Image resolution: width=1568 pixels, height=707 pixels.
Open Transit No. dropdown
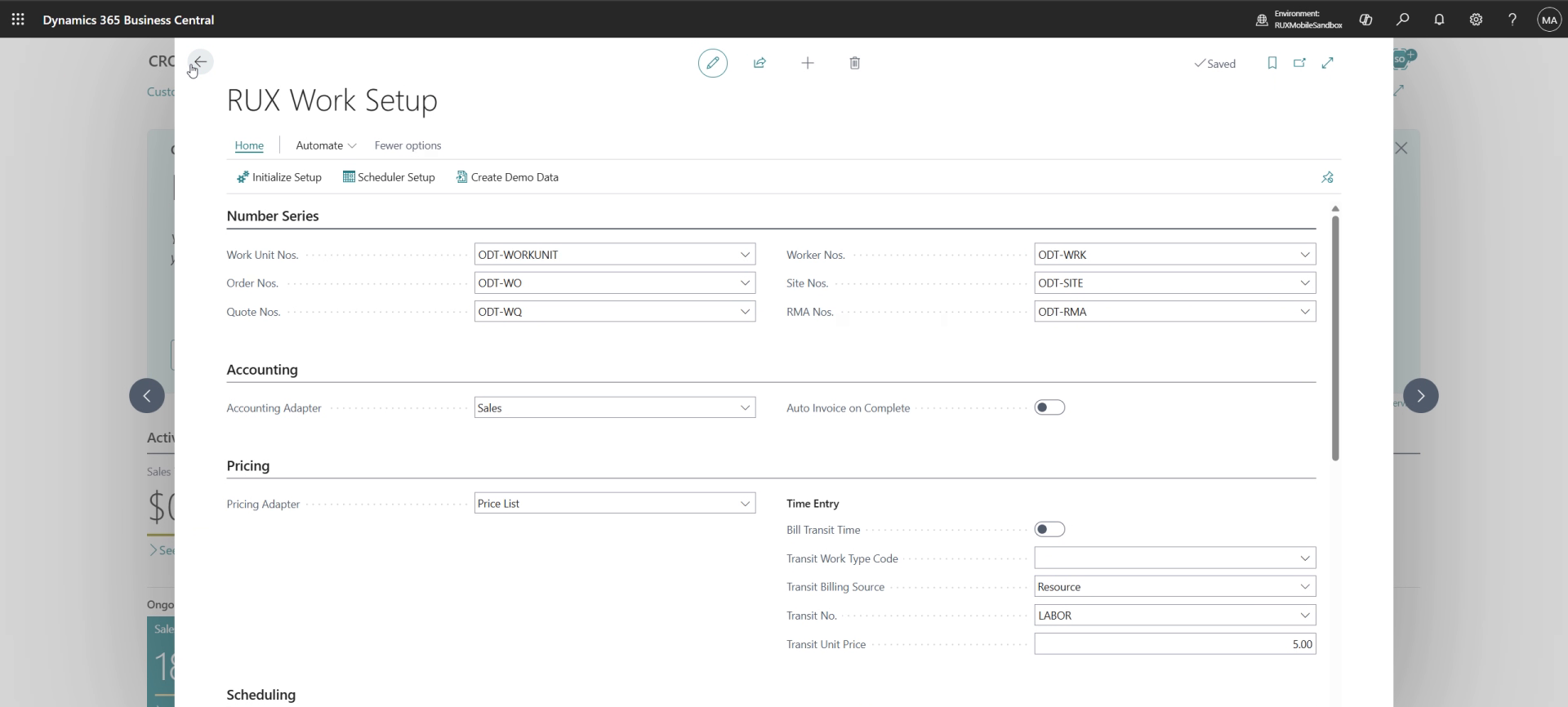coord(1305,616)
